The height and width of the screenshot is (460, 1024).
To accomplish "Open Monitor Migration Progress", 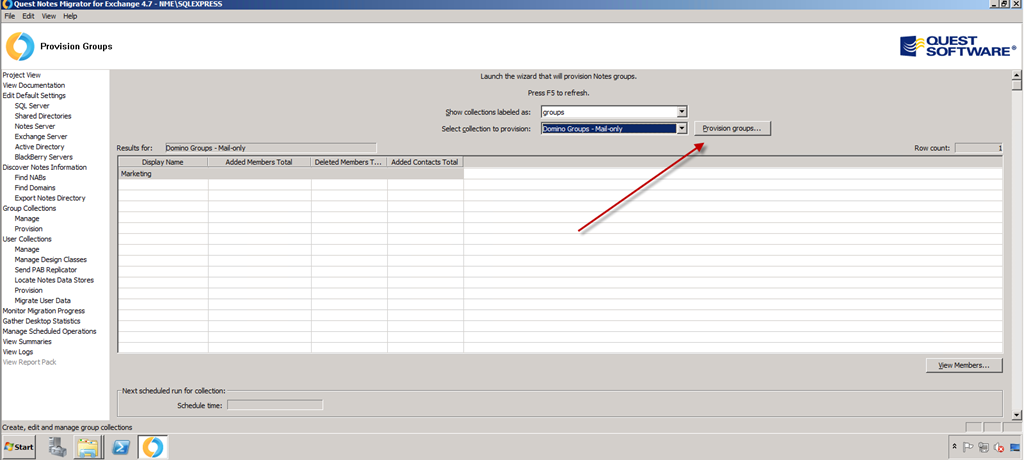I will pyautogui.click(x=44, y=311).
